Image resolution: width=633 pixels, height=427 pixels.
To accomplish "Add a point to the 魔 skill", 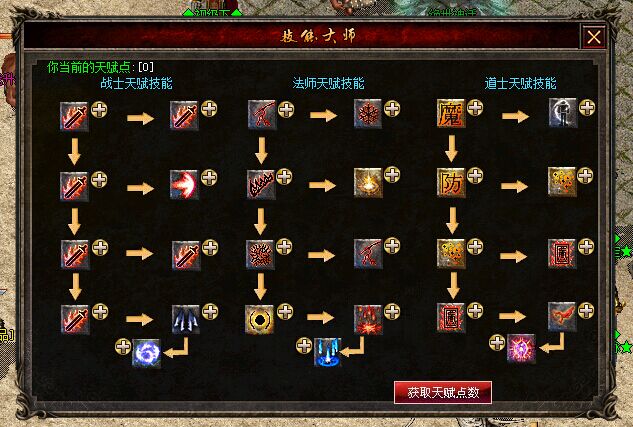I will [475, 108].
